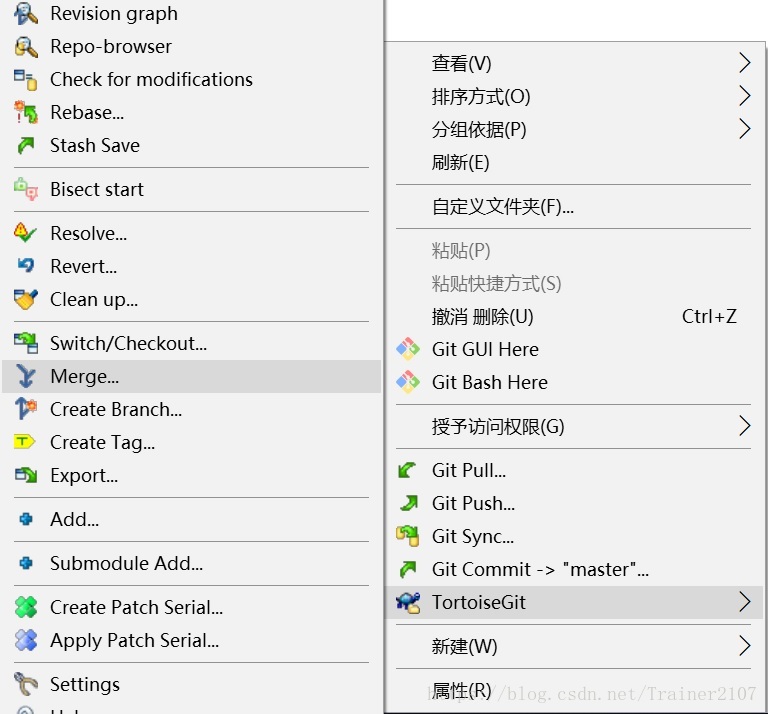The image size is (768, 714).
Task: Click the Revision graph icon
Action: [x=25, y=14]
